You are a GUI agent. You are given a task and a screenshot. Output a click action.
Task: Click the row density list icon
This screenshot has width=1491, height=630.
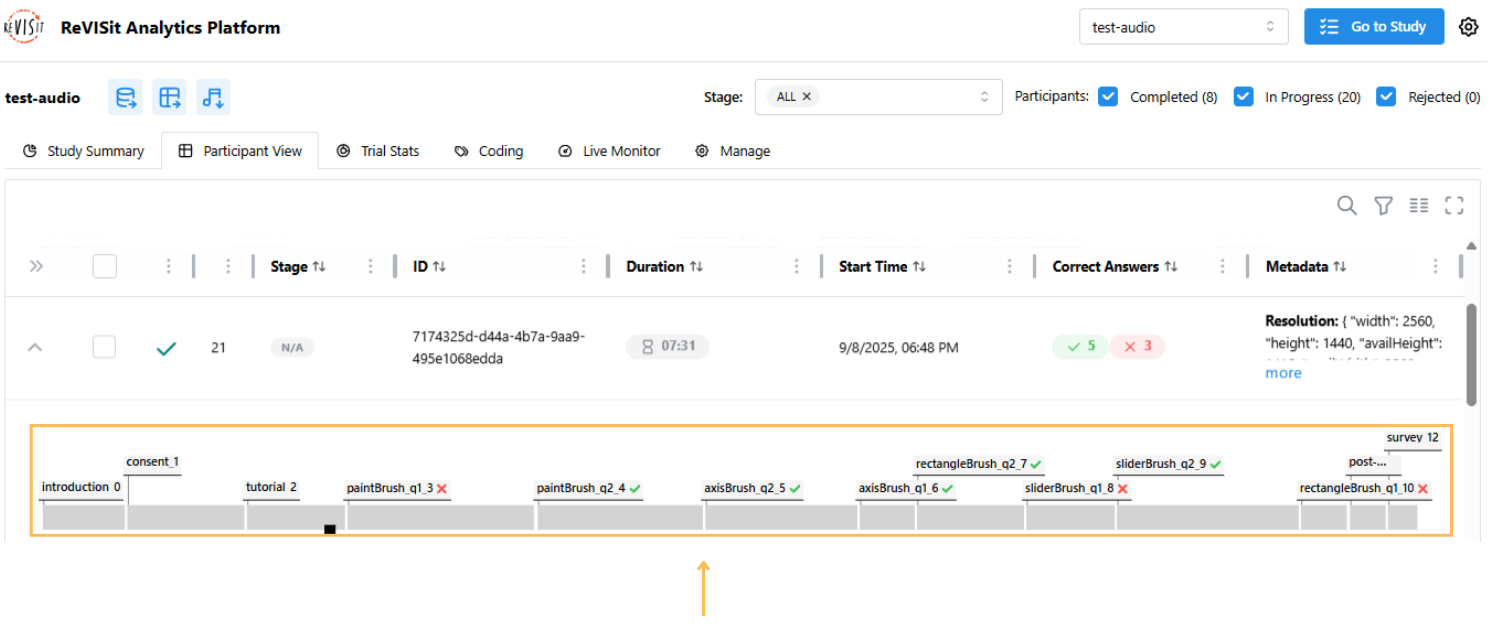pyautogui.click(x=1418, y=205)
